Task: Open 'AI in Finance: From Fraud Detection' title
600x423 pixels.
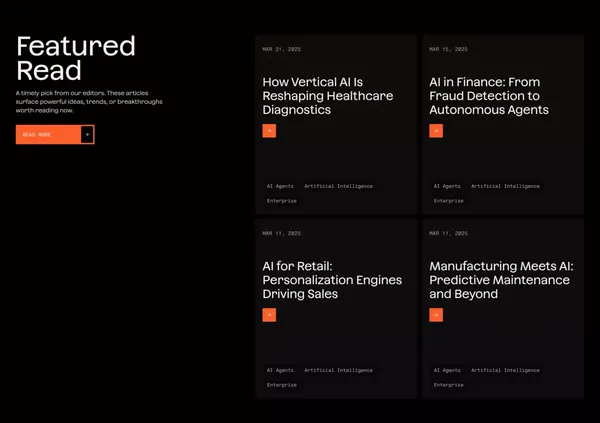Action: tap(489, 96)
